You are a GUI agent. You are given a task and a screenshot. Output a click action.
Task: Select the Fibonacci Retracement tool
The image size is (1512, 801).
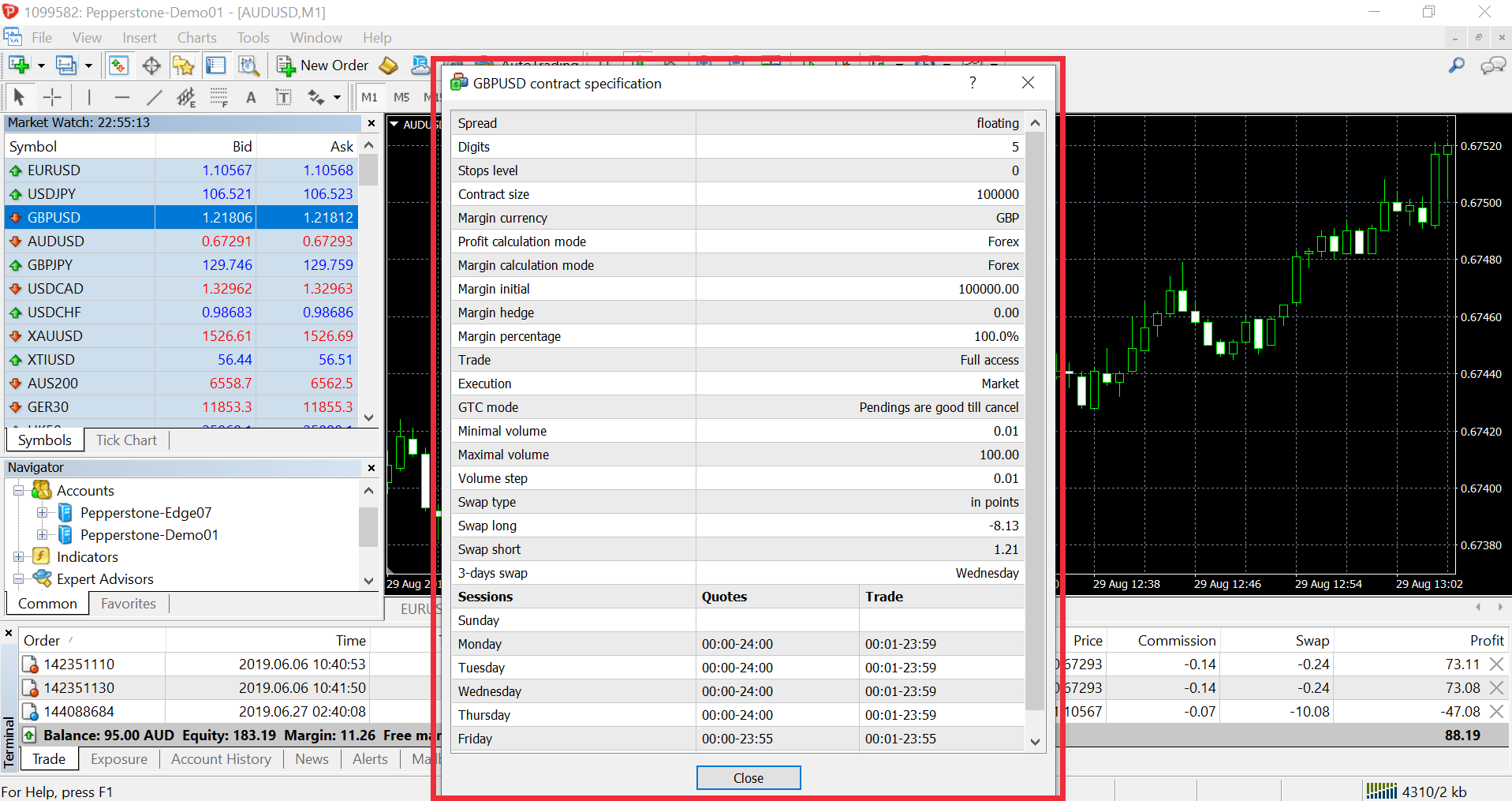tap(218, 97)
